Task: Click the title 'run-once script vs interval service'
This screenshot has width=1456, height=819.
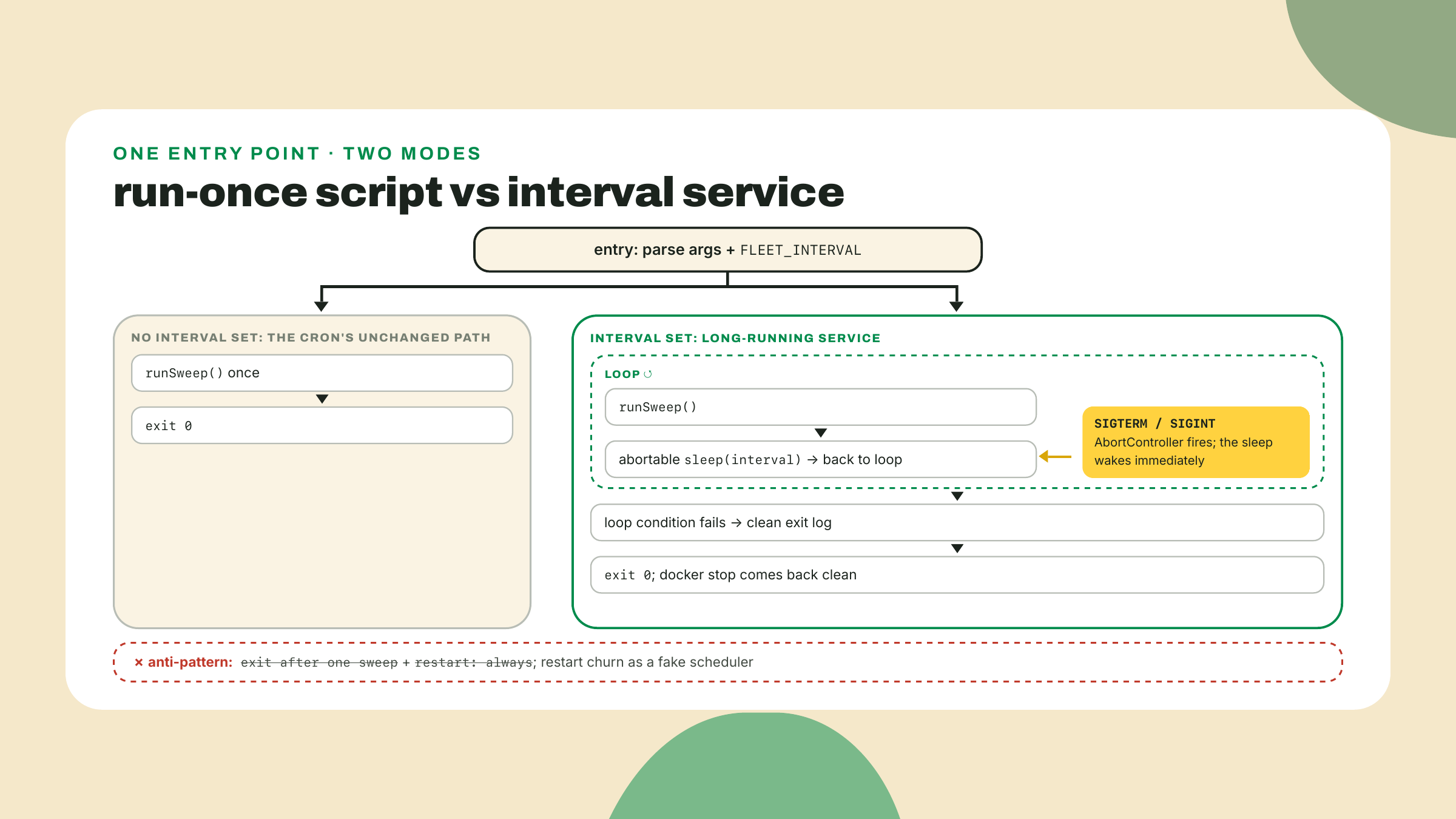Action: point(479,192)
